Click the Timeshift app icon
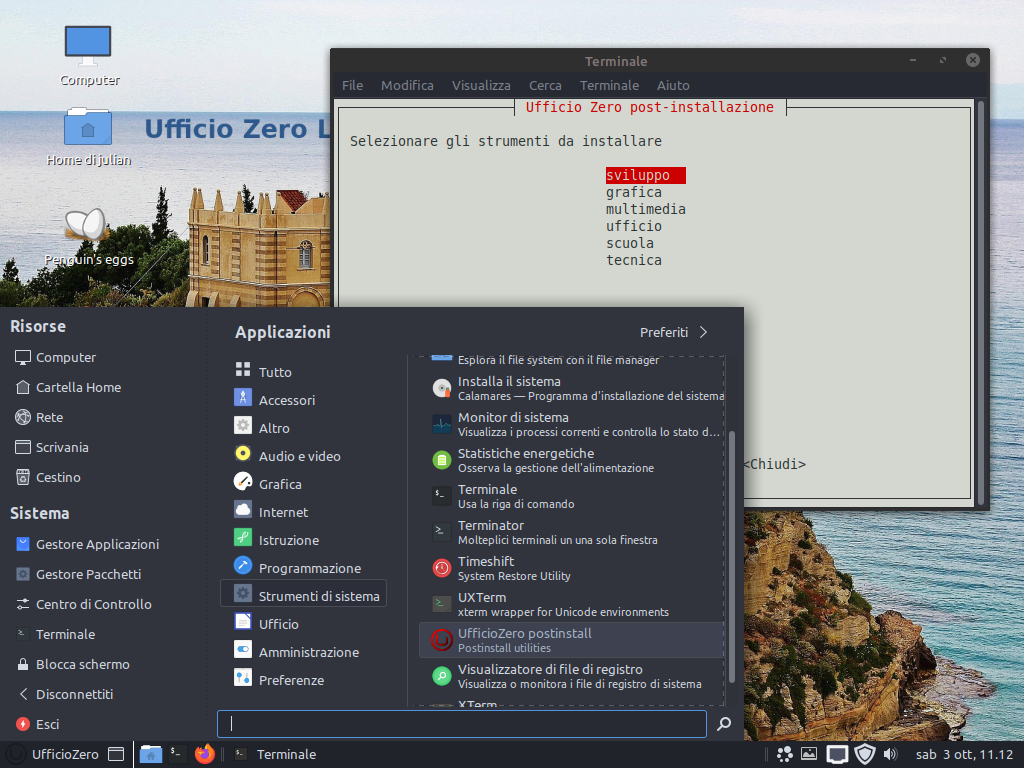1024x768 pixels. tap(441, 568)
